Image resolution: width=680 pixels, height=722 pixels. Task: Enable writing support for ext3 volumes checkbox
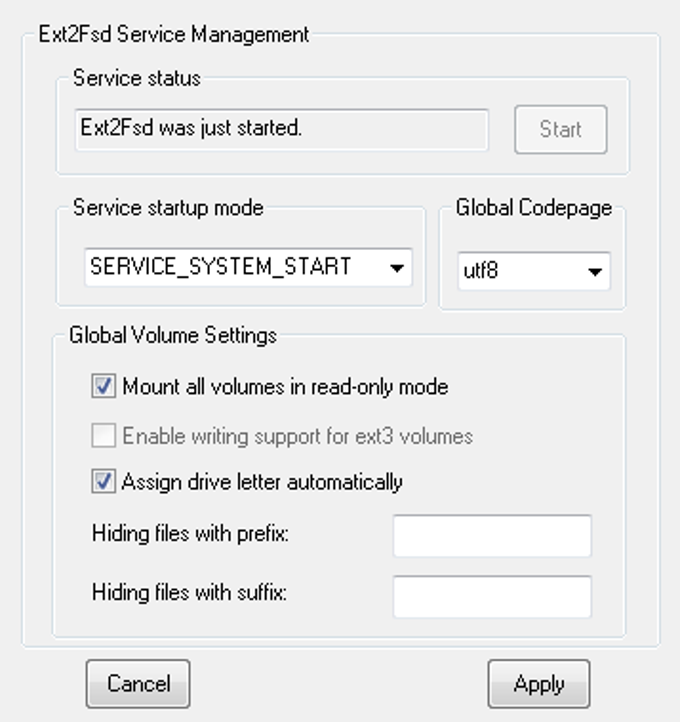(104, 436)
